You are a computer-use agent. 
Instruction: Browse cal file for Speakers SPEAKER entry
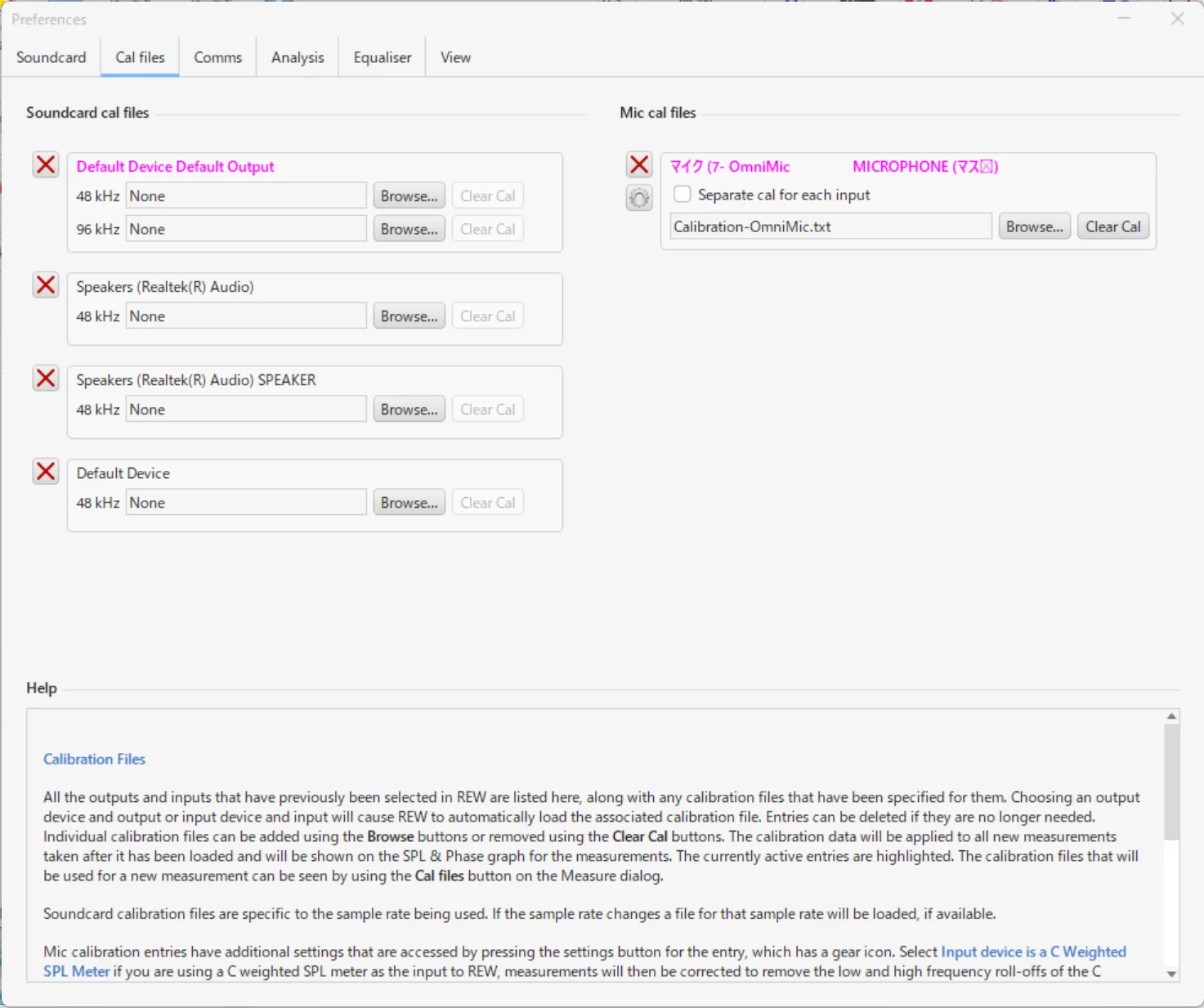click(x=409, y=410)
